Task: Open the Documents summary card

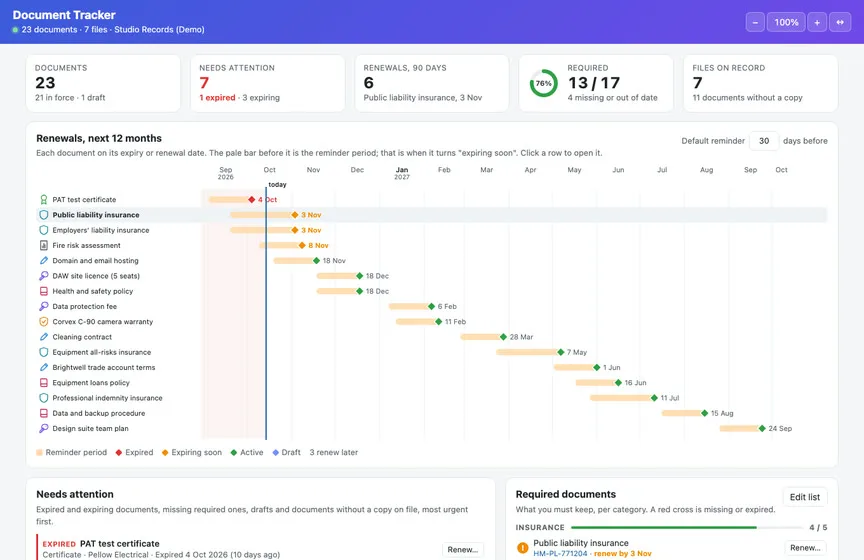Action: click(103, 83)
